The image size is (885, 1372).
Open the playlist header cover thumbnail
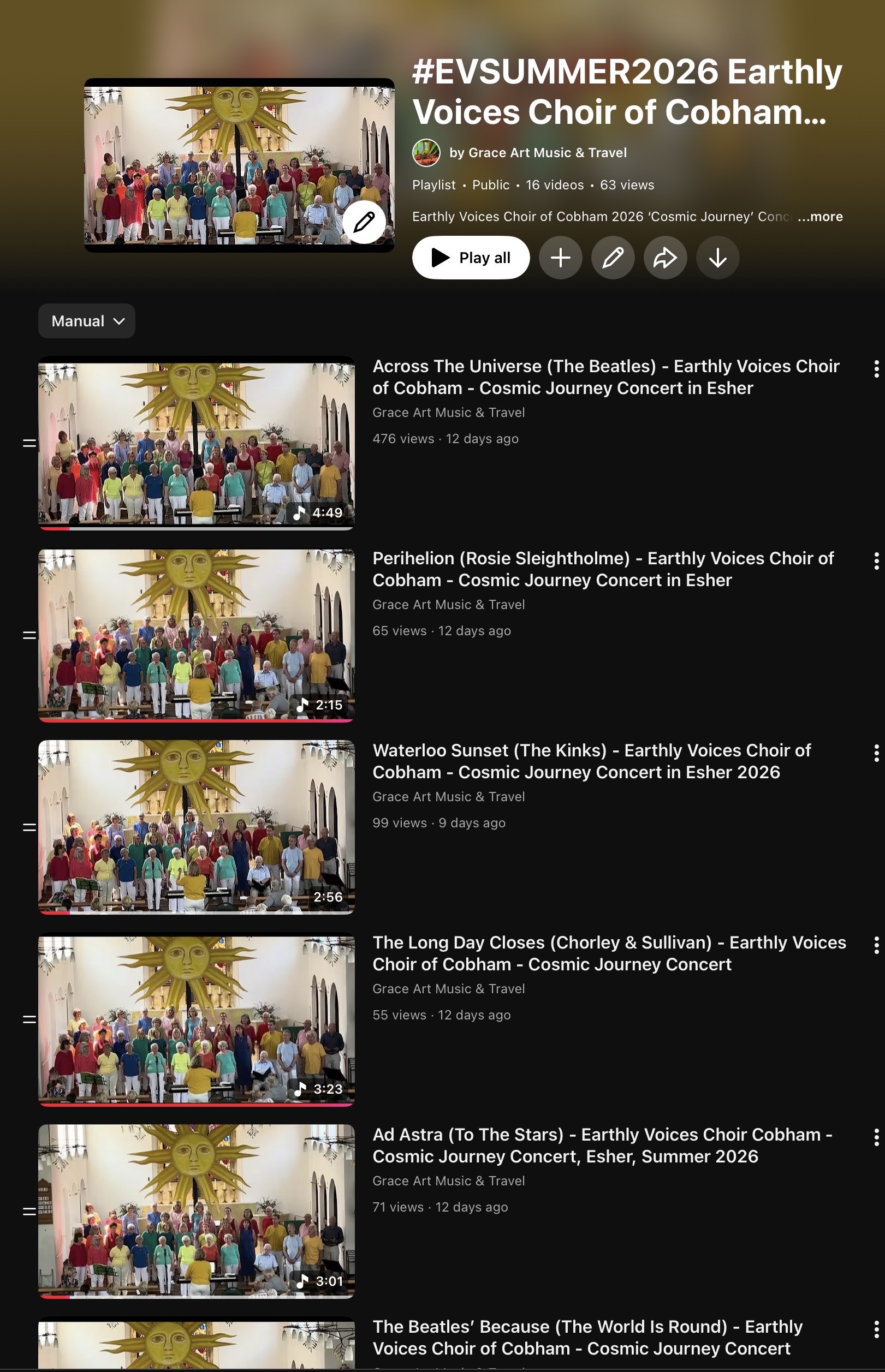[239, 165]
